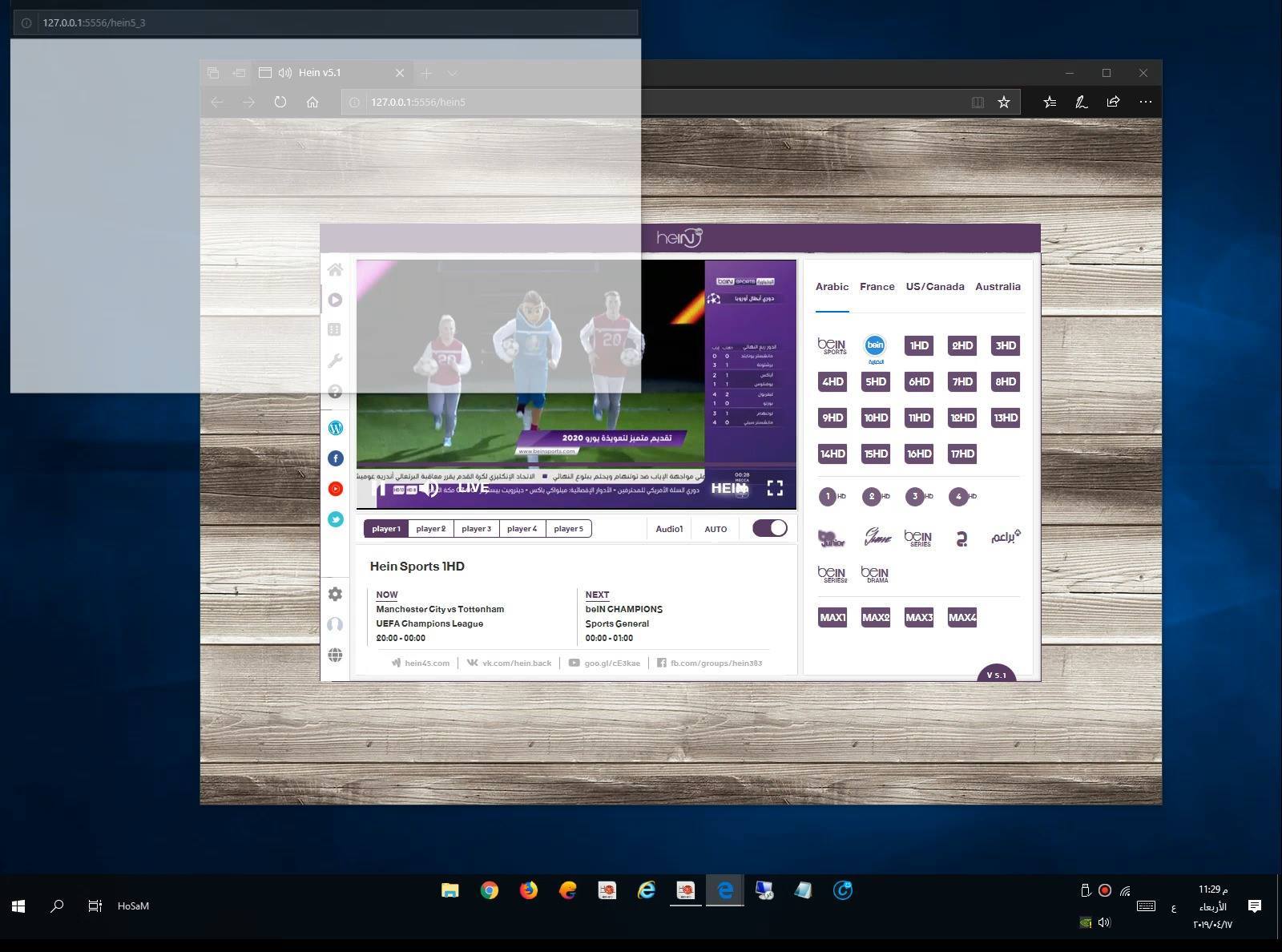Screen dimensions: 1282x952
Task: Open the Edge add-notes pen icon
Action: click(1081, 102)
